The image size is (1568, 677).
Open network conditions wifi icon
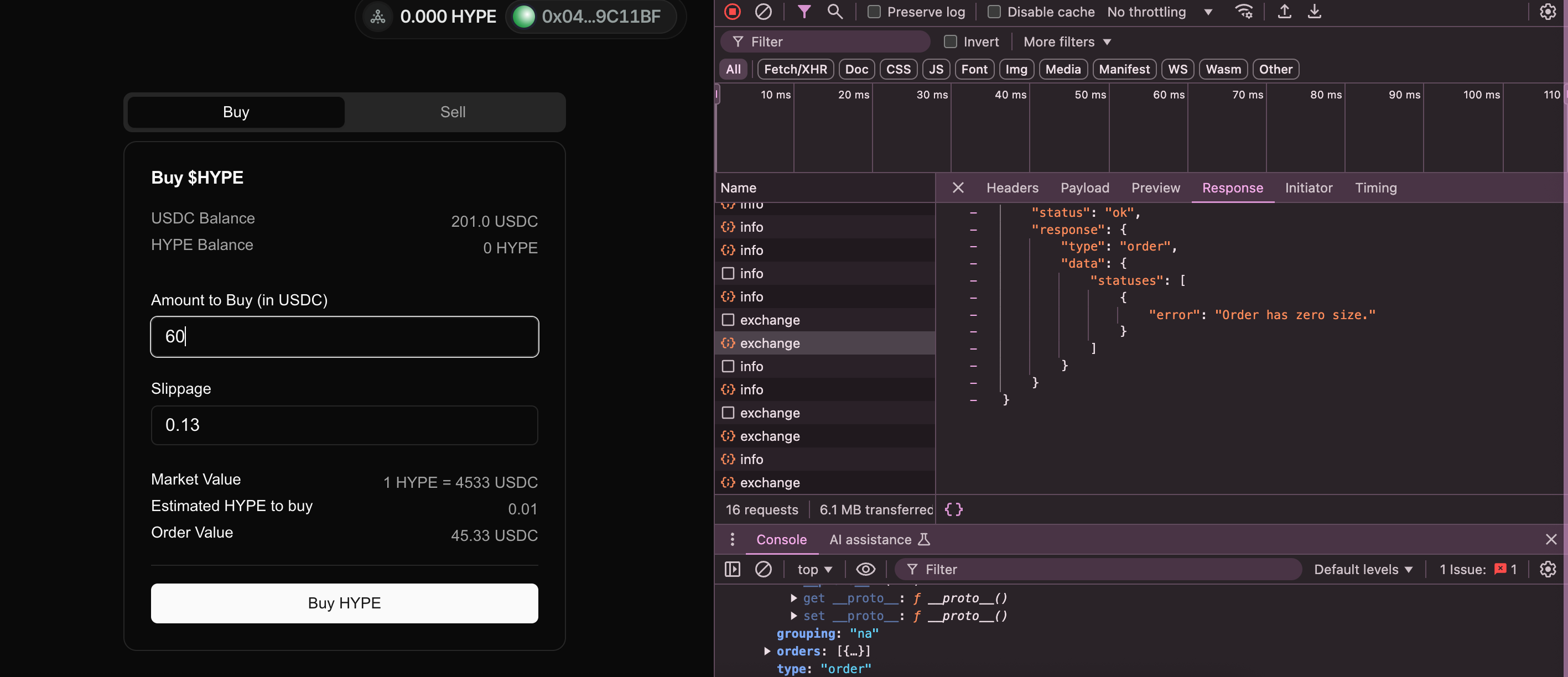tap(1244, 12)
